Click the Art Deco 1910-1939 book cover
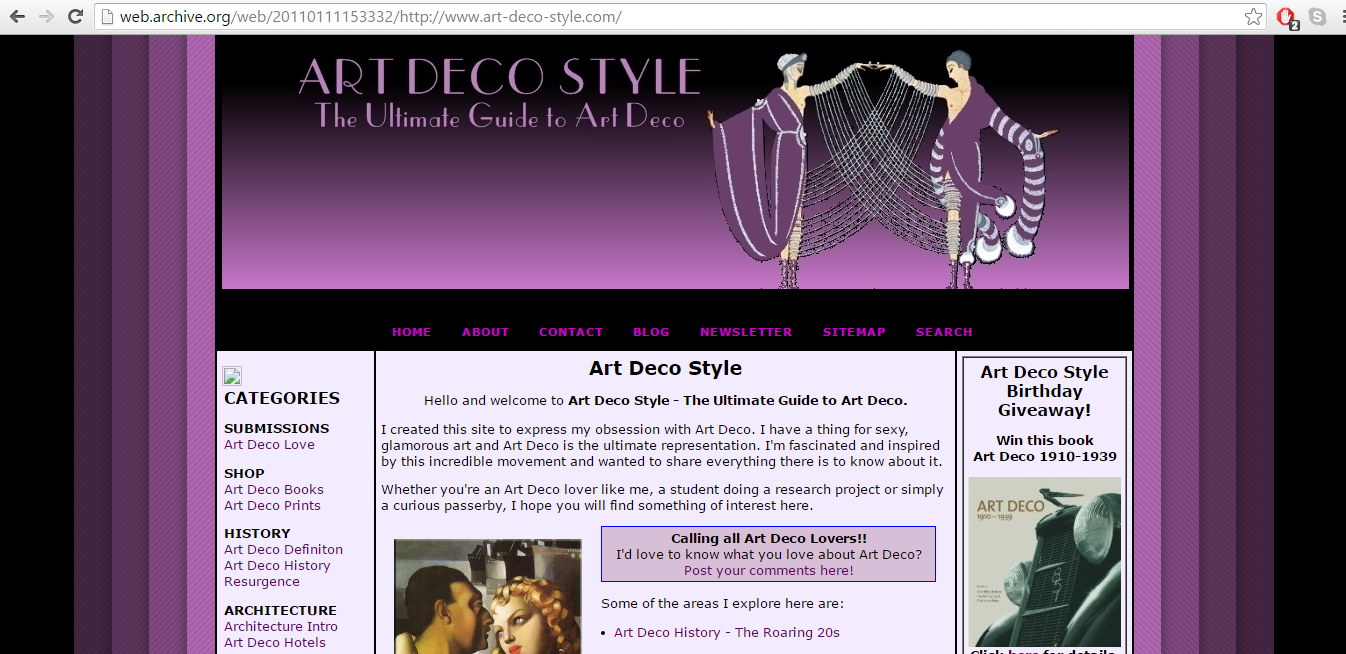1346x654 pixels. (x=1044, y=562)
